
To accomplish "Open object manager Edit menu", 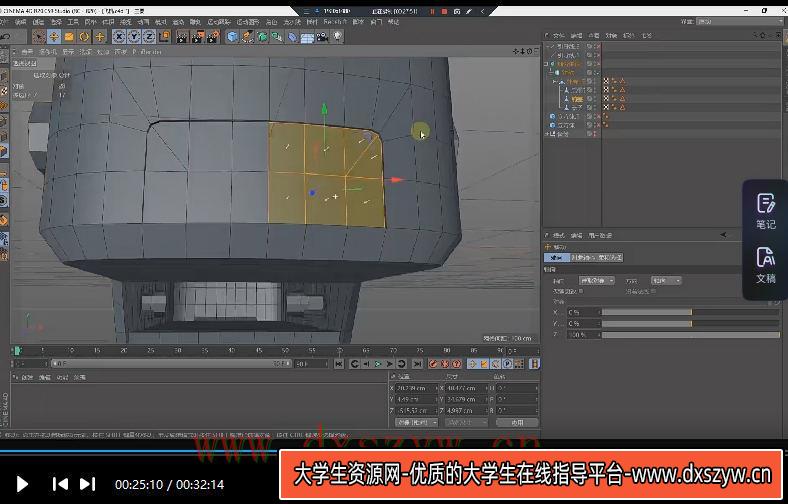I will coord(576,36).
